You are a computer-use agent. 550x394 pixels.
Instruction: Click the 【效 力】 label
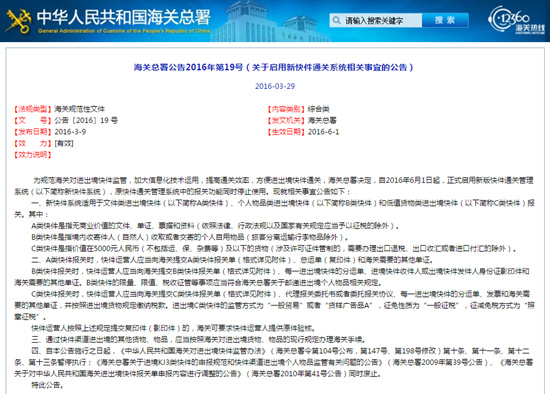(x=33, y=143)
